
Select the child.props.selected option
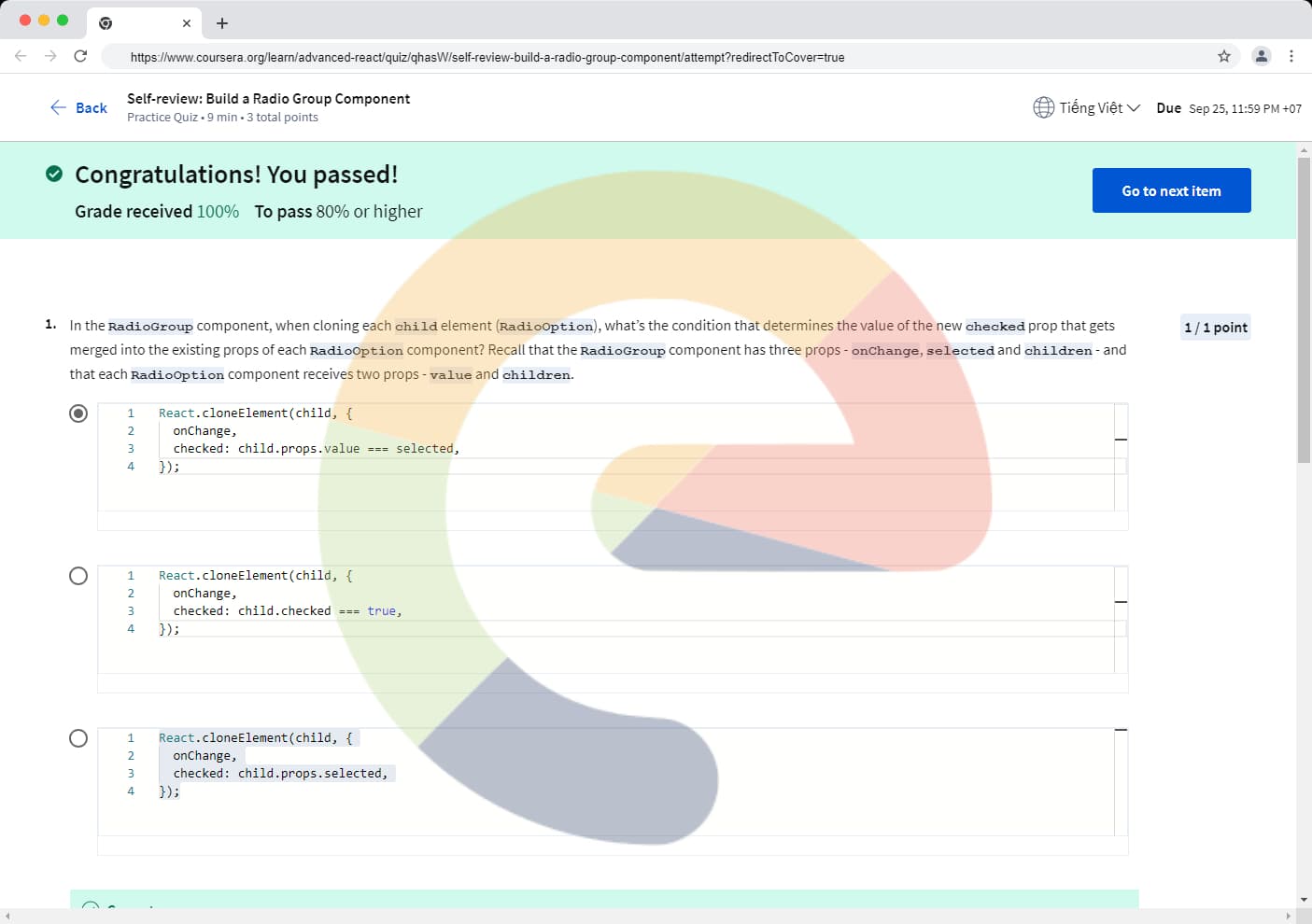point(78,738)
